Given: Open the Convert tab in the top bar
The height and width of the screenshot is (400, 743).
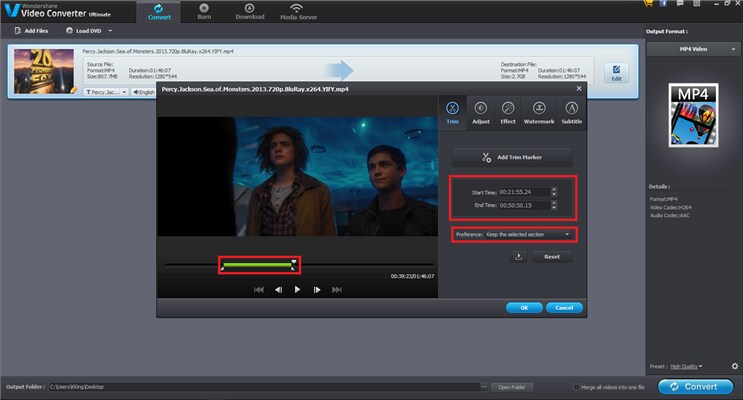Looking at the screenshot, I should (159, 12).
